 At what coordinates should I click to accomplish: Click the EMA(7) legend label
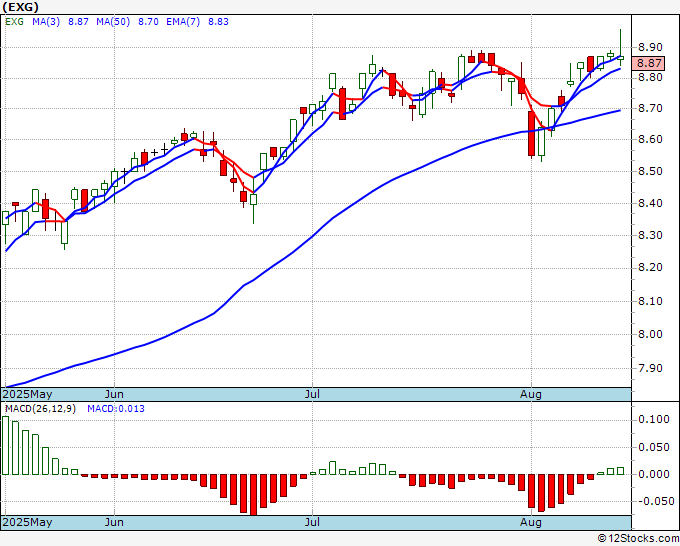click(183, 22)
